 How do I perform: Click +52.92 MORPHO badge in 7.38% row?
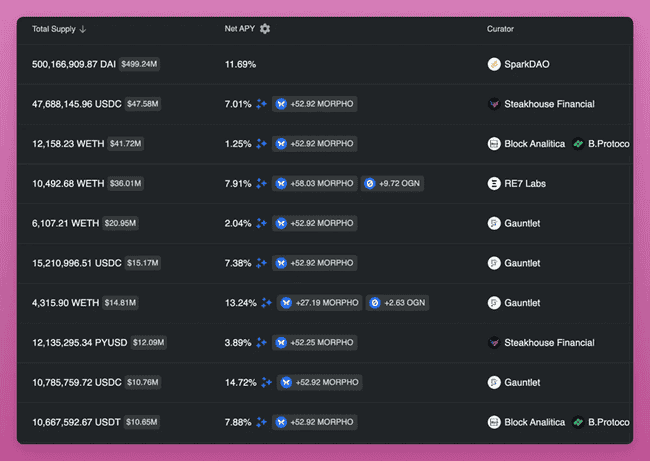pyautogui.click(x=315, y=263)
